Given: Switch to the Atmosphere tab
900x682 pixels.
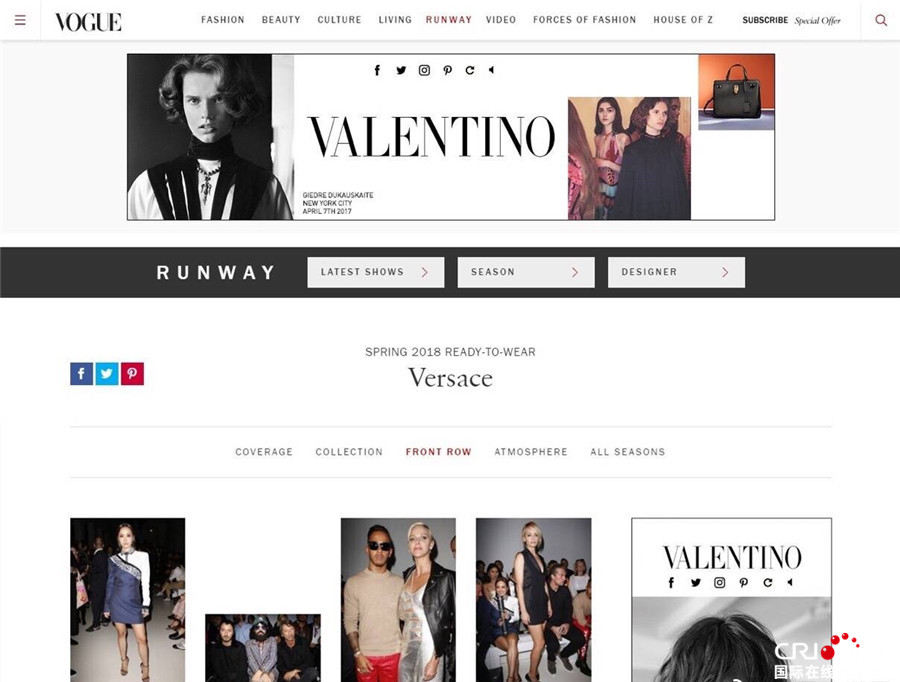Looking at the screenshot, I should click(x=531, y=452).
